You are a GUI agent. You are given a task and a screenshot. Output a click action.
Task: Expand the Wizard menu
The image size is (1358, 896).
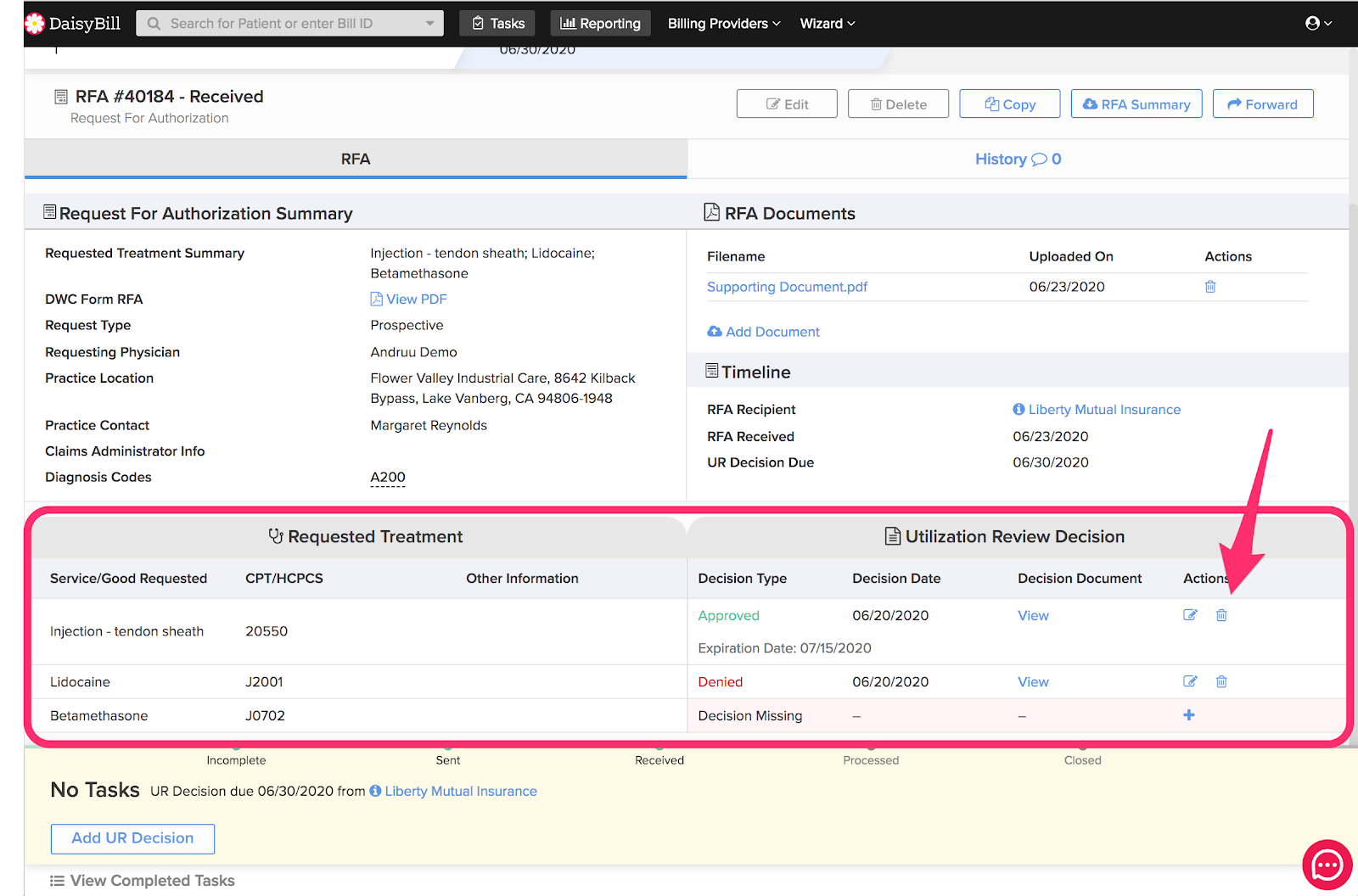point(827,23)
